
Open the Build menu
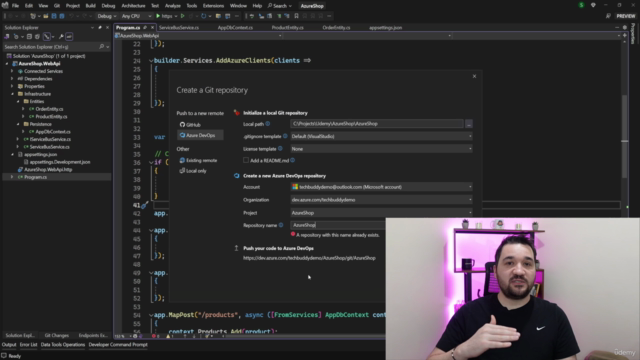click(x=90, y=6)
